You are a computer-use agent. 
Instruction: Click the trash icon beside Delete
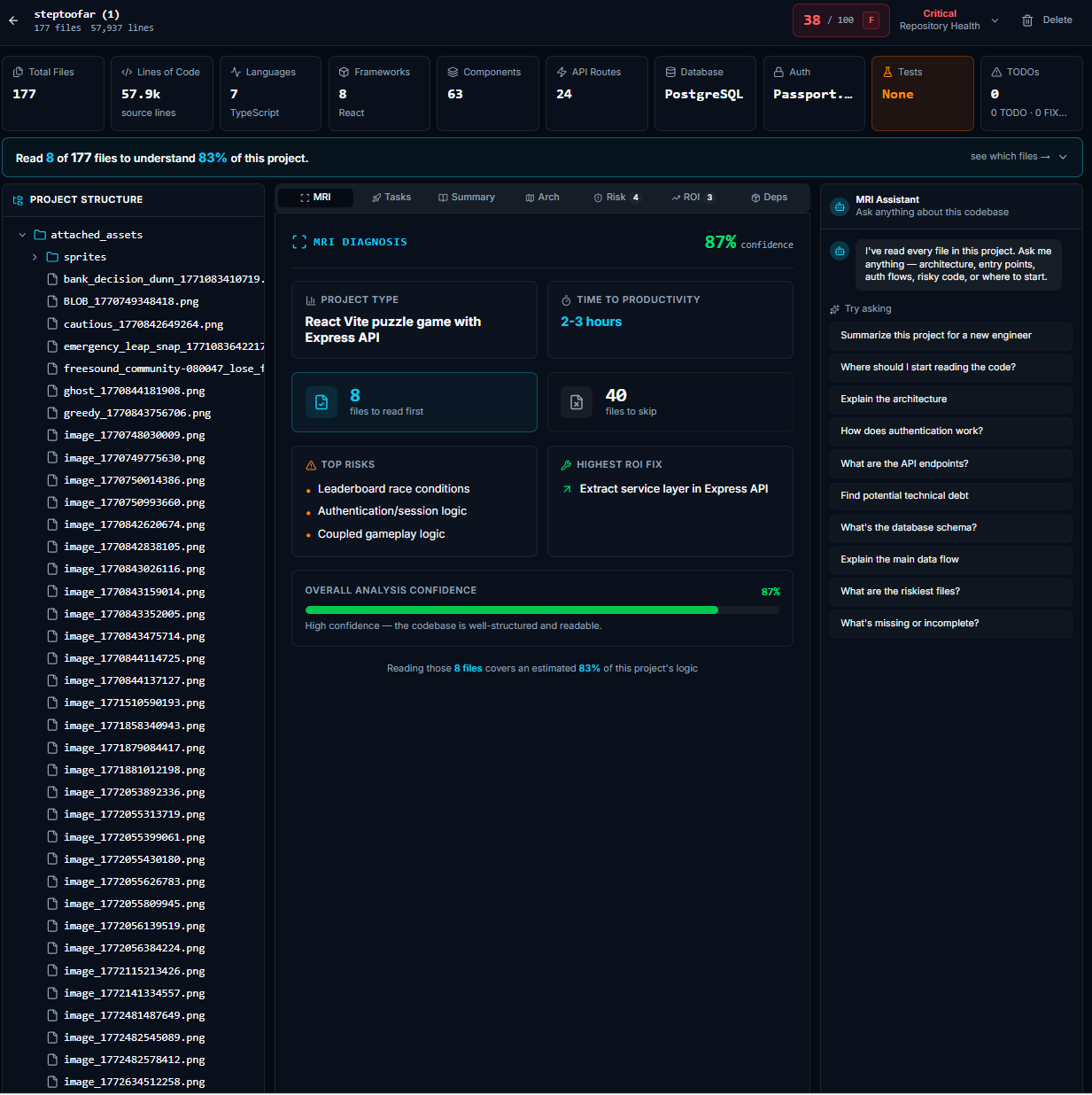pos(1027,20)
